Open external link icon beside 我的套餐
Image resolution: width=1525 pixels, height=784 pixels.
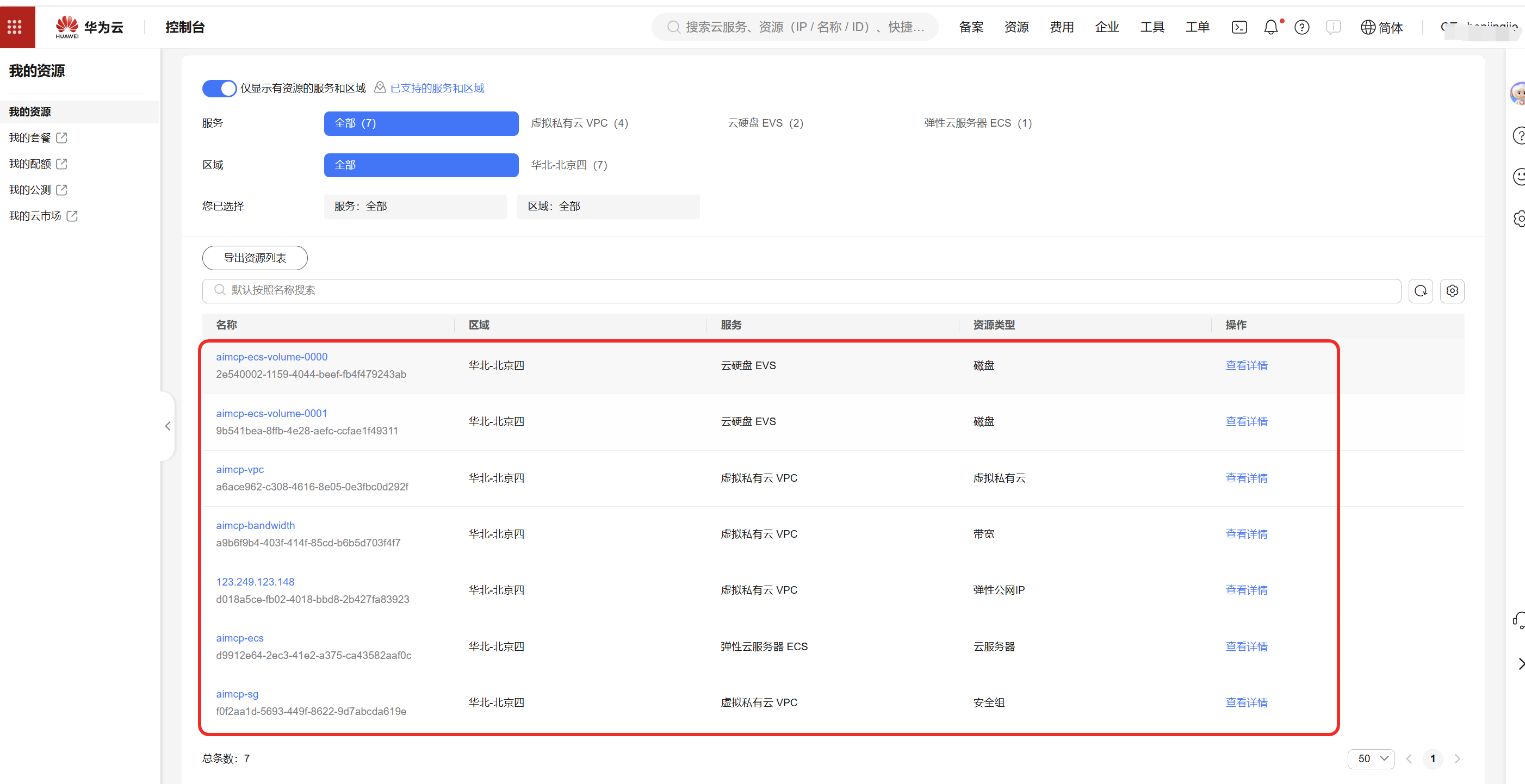pyautogui.click(x=61, y=138)
